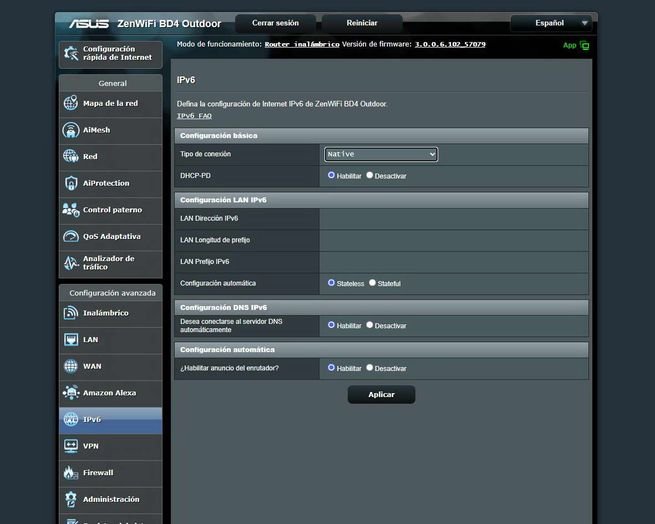Disable automatic DNS server connection
The height and width of the screenshot is (524, 655).
(x=370, y=325)
